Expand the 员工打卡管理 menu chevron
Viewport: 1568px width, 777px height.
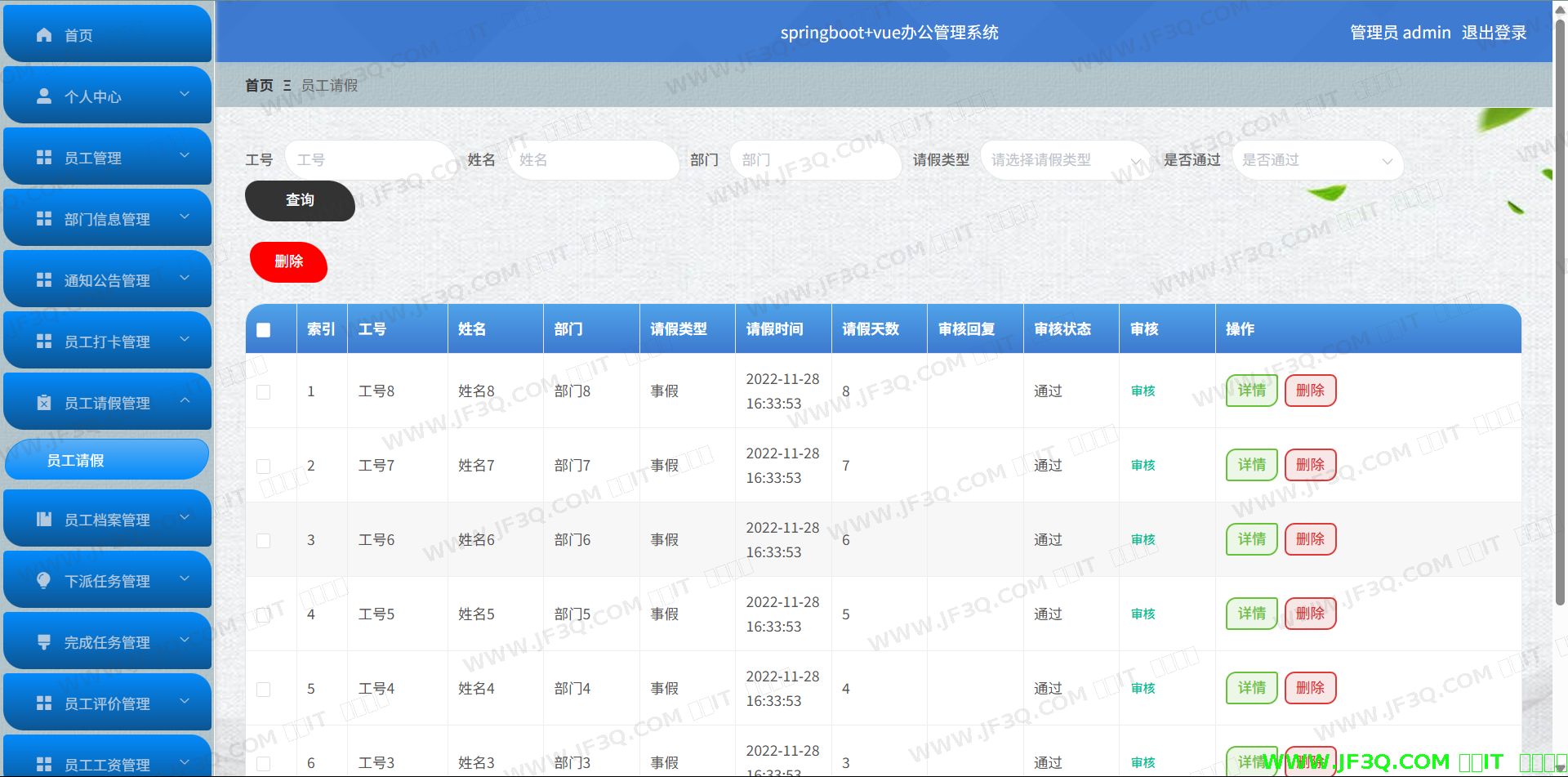(x=185, y=339)
